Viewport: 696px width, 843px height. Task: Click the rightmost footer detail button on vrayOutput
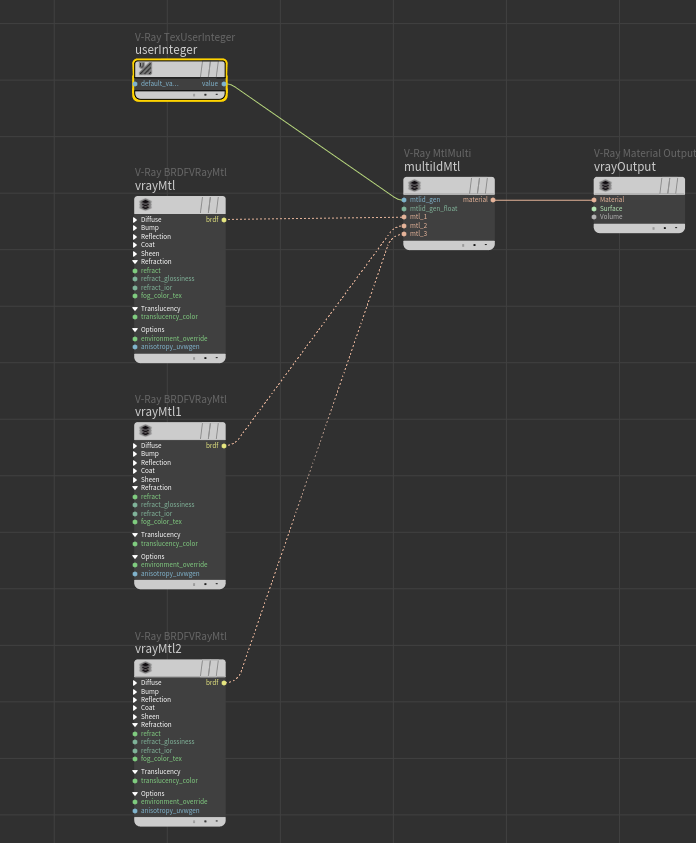676,228
